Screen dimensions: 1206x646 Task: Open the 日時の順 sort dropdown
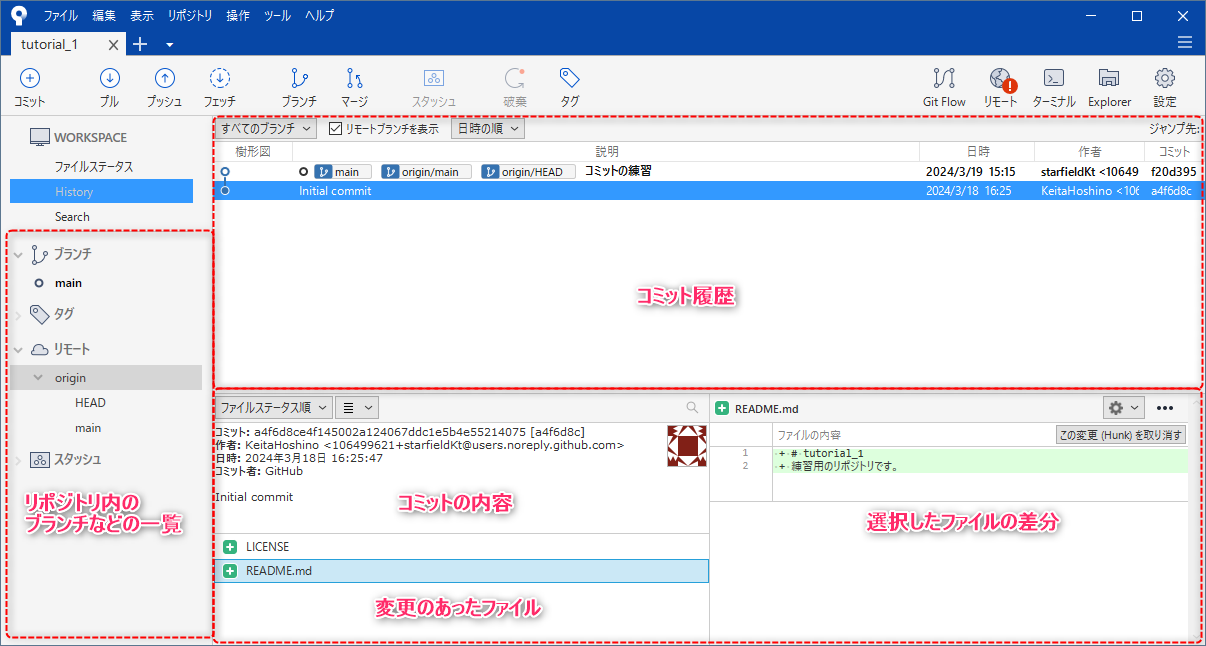tap(487, 129)
